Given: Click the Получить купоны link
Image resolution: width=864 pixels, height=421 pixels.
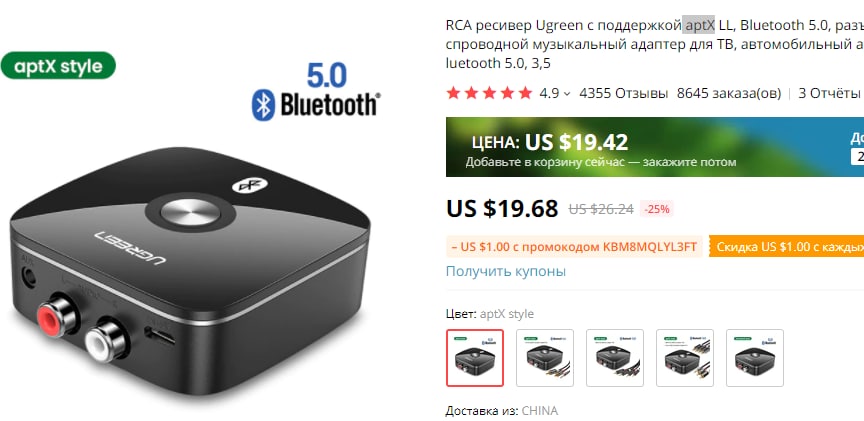Looking at the screenshot, I should tap(505, 271).
